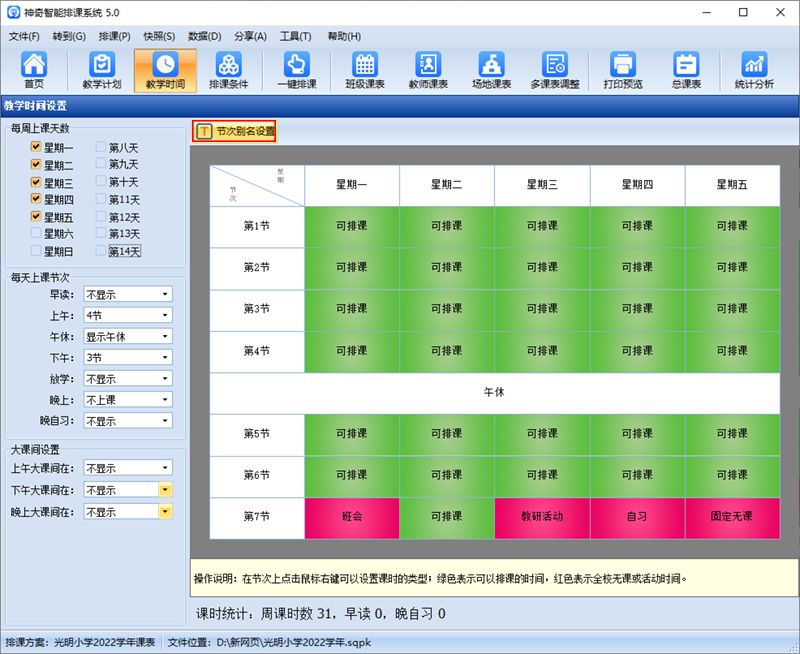Uncheck the 星期二 checkbox

click(x=36, y=164)
